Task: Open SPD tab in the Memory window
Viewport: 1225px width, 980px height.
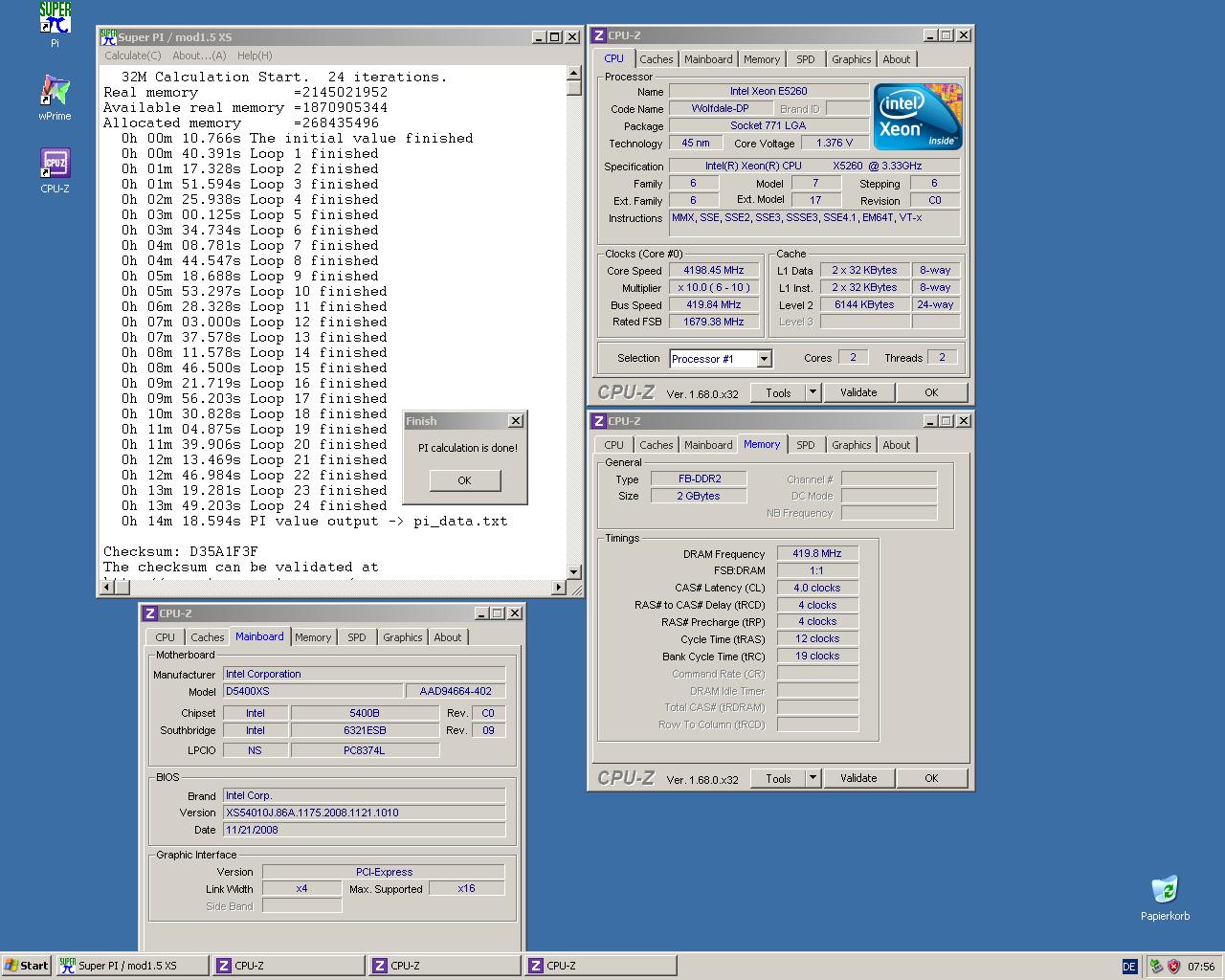Action: pos(806,445)
